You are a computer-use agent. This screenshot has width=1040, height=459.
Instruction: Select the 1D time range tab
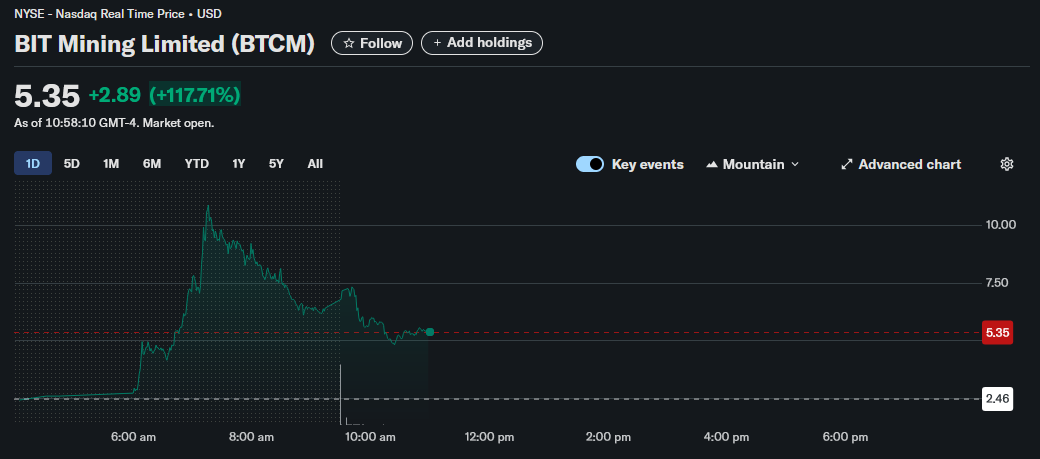coord(33,163)
